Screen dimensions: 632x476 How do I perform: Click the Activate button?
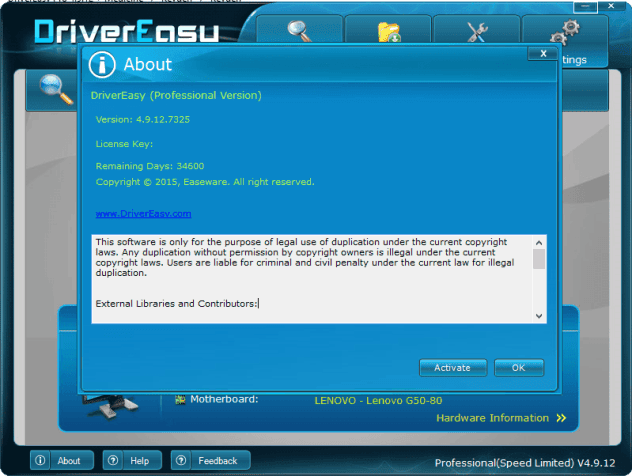453,368
